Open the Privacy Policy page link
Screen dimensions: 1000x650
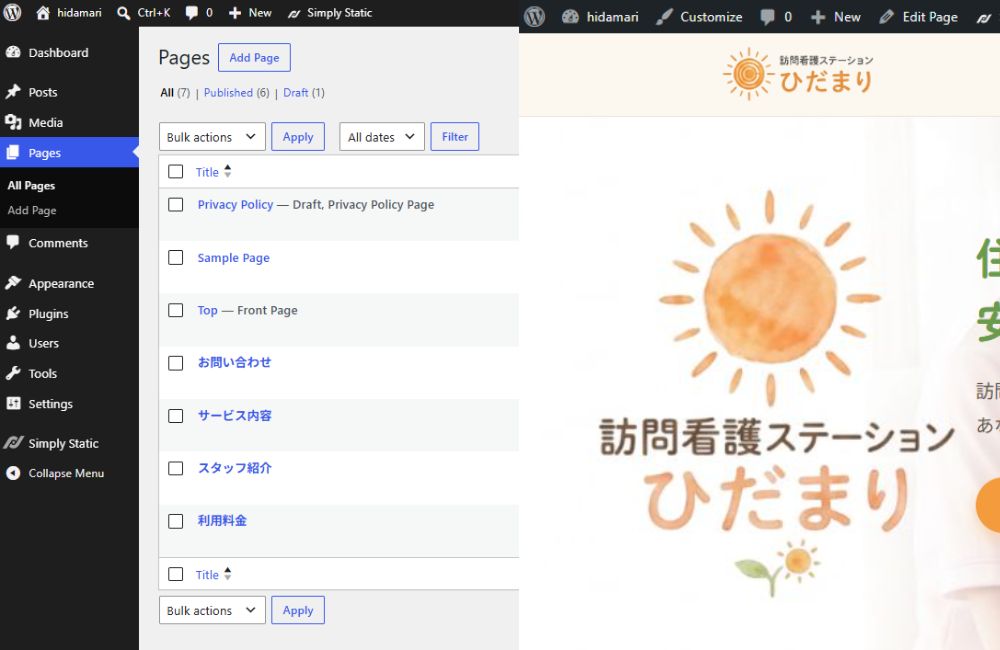(235, 204)
